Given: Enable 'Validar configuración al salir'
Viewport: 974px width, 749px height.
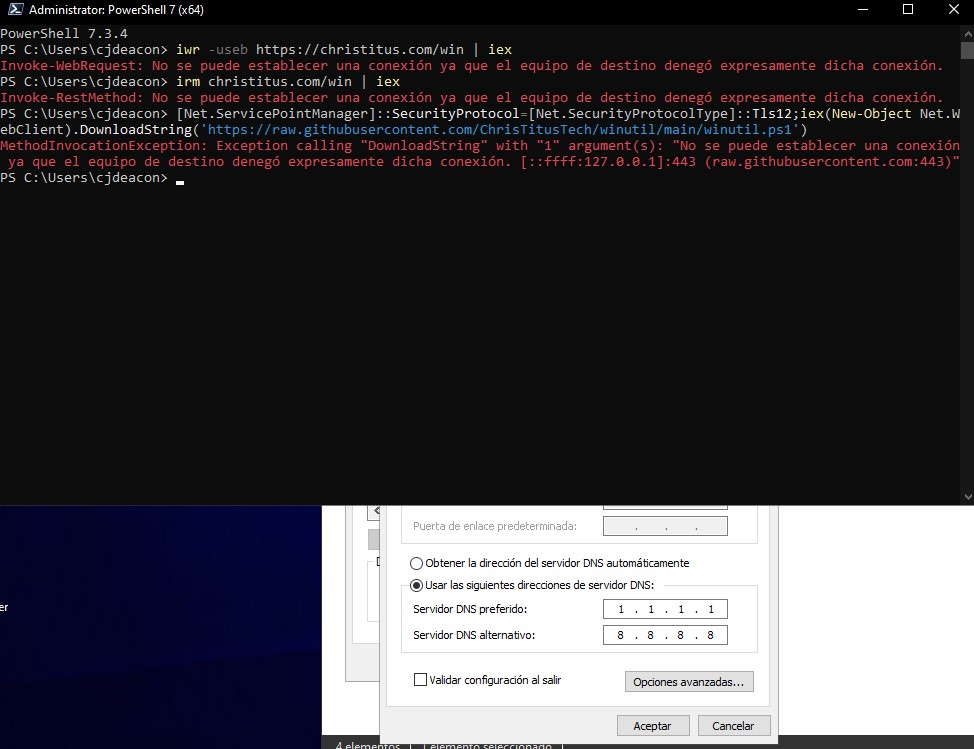Looking at the screenshot, I should (x=421, y=679).
